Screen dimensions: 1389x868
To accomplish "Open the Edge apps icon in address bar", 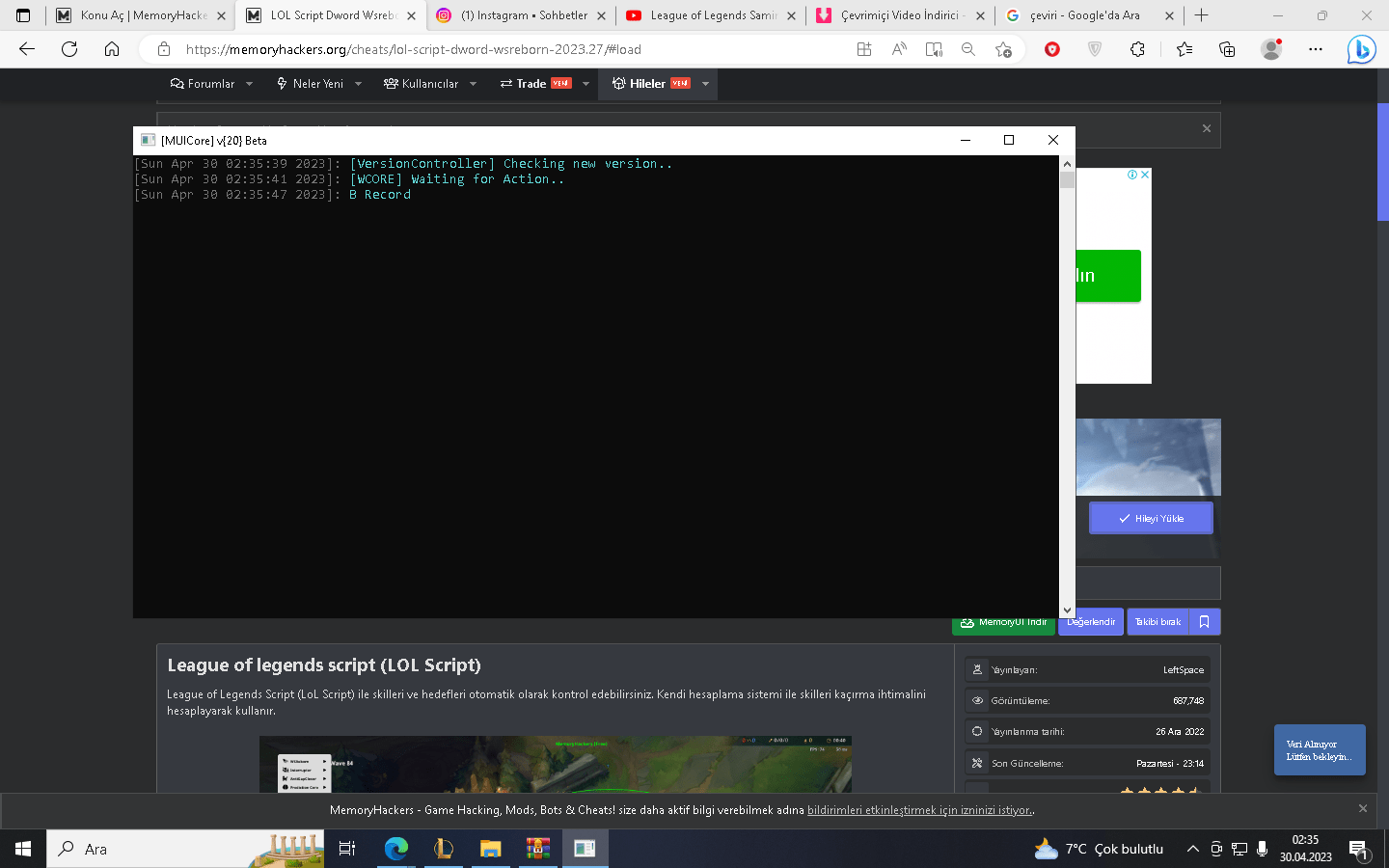I will [x=864, y=49].
